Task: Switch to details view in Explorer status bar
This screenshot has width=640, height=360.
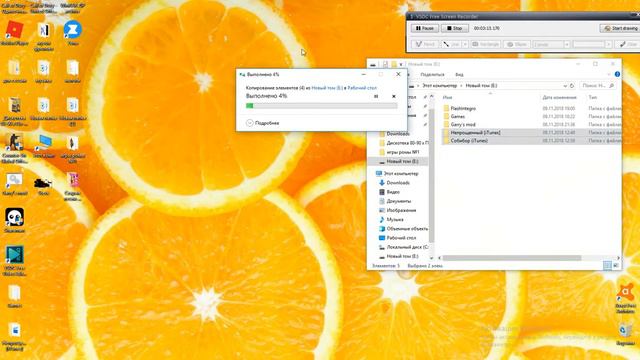Action: coord(607,266)
